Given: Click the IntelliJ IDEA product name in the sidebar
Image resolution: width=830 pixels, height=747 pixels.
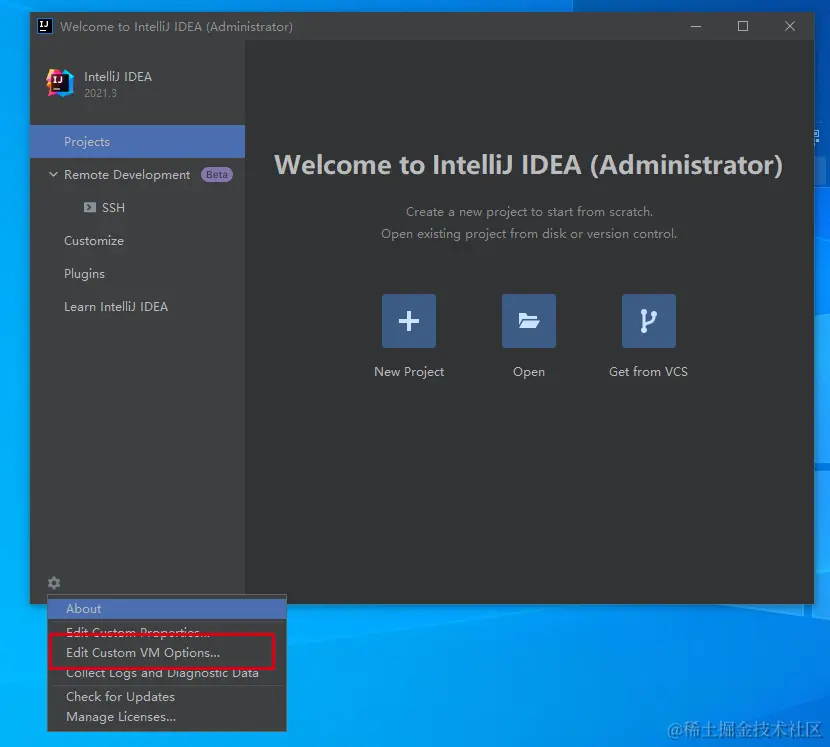Looking at the screenshot, I should coord(118,77).
